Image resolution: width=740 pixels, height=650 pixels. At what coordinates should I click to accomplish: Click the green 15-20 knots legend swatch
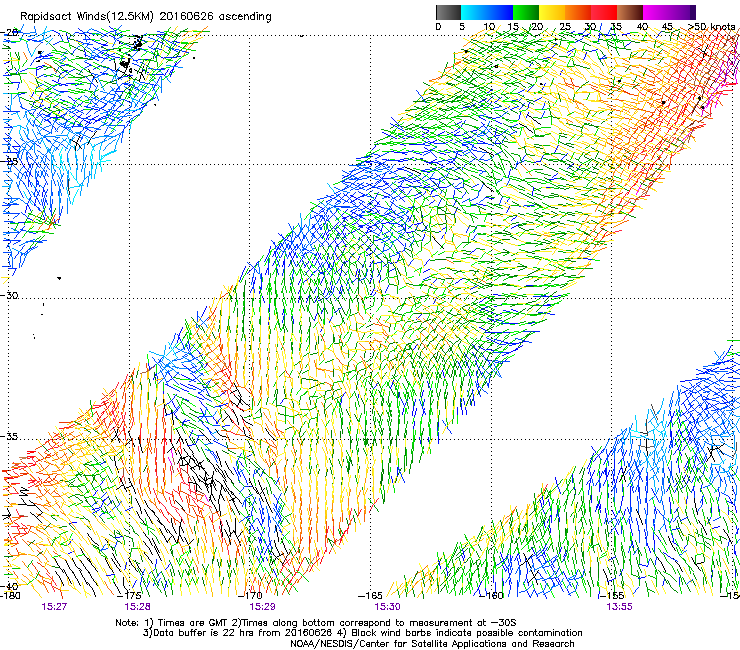tap(526, 12)
